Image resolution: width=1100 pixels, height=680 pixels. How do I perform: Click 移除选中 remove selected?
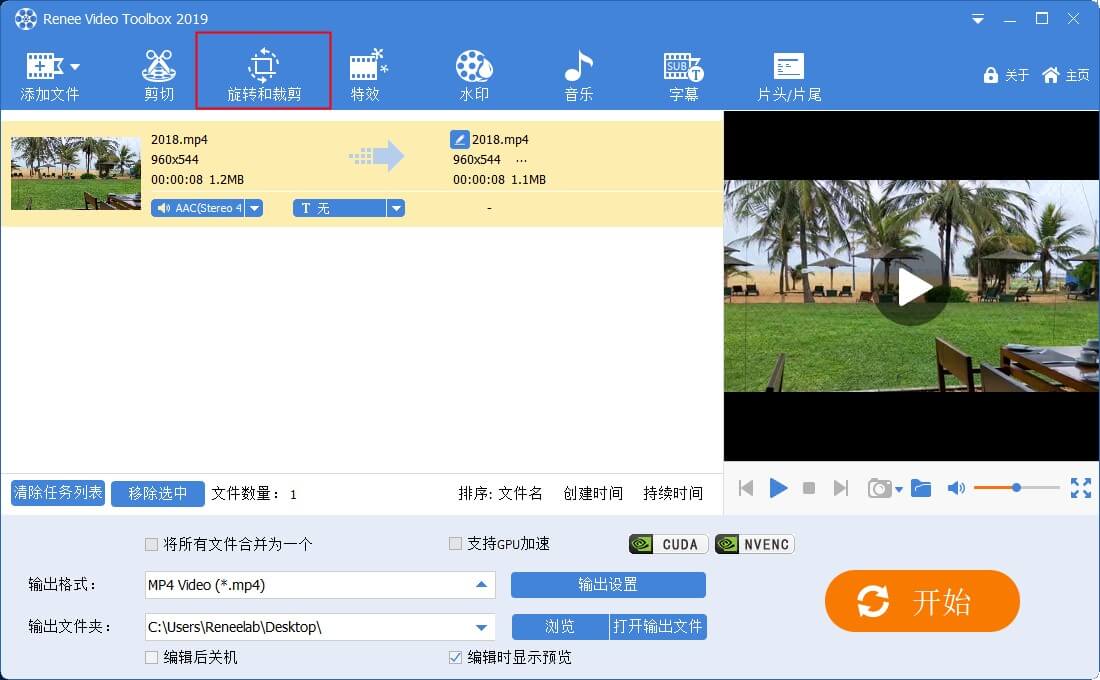(158, 493)
